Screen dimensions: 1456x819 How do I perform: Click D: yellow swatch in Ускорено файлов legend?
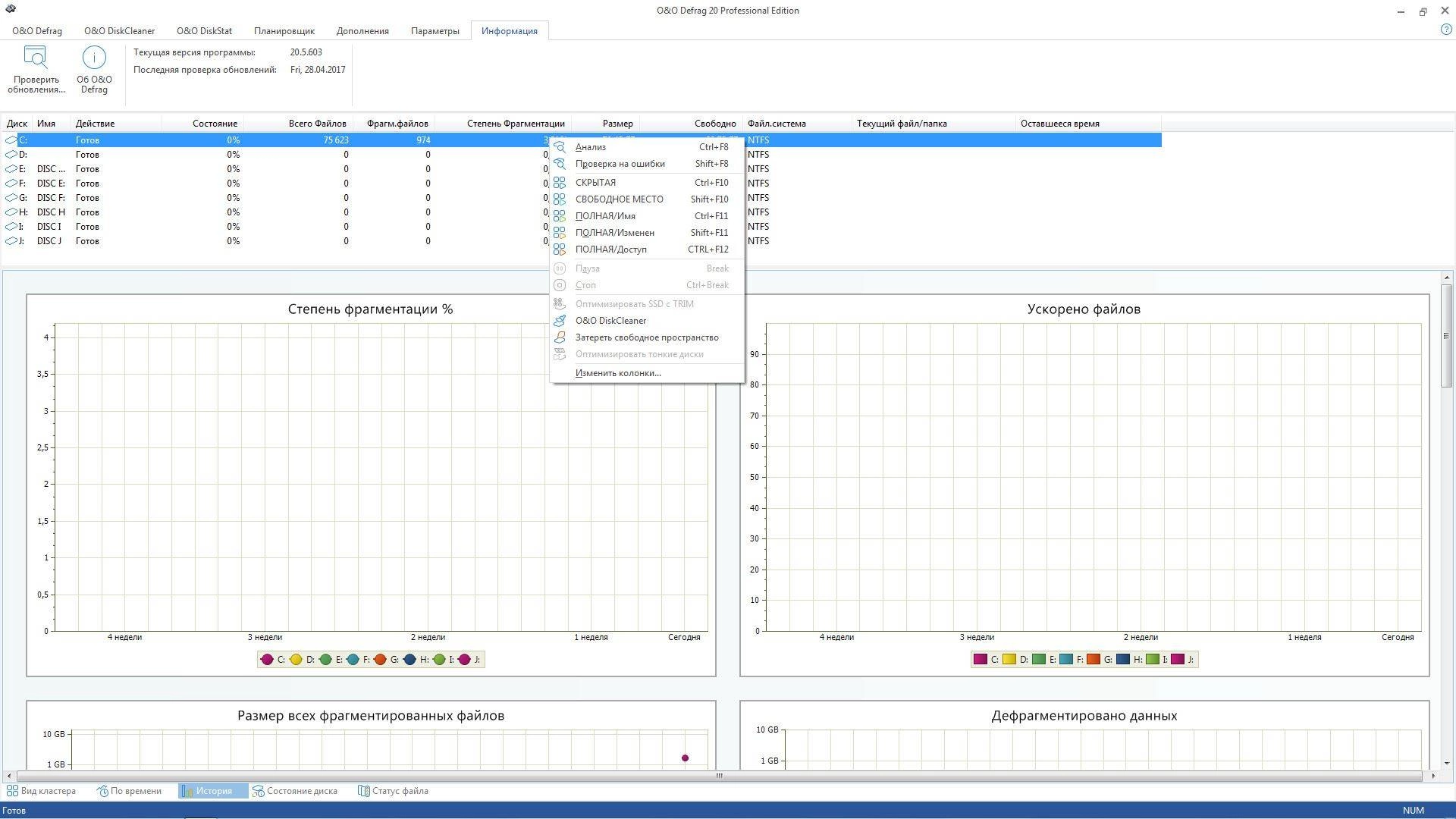pos(1009,660)
